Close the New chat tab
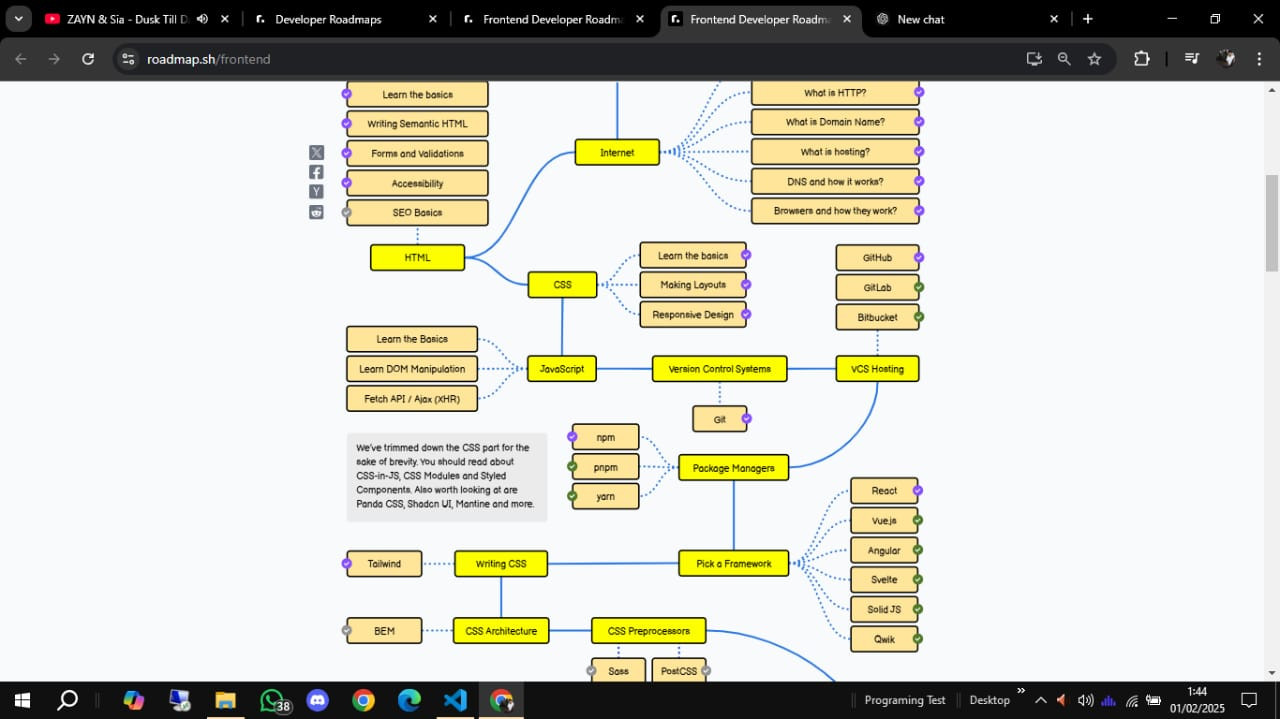 click(x=1054, y=19)
